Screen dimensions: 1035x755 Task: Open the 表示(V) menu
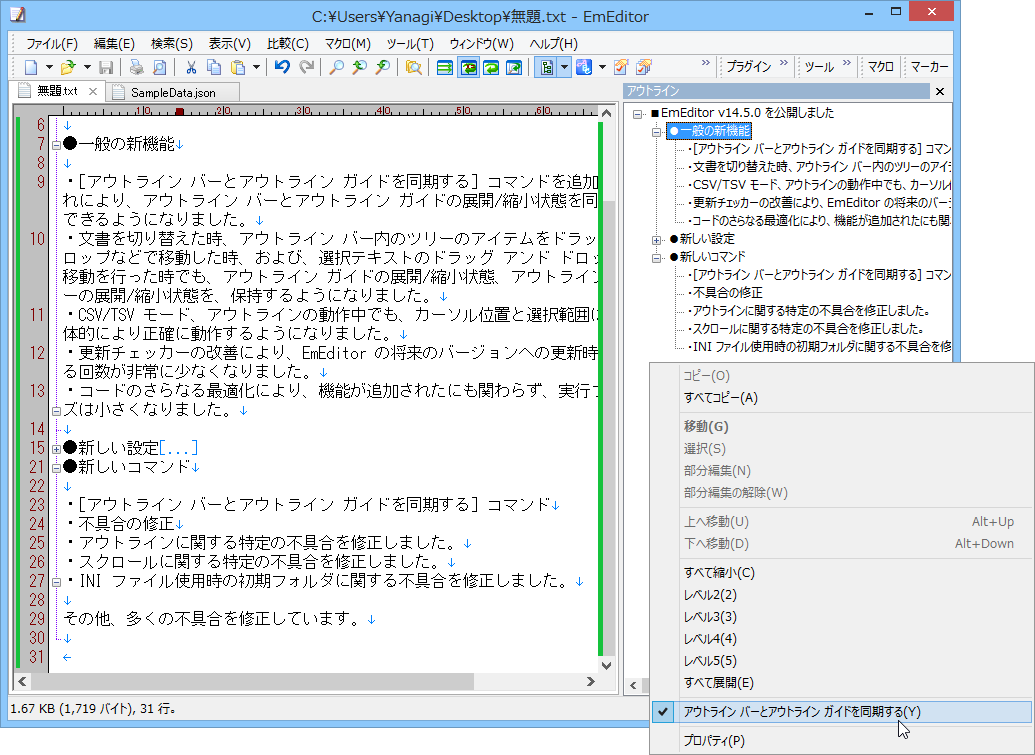point(230,44)
